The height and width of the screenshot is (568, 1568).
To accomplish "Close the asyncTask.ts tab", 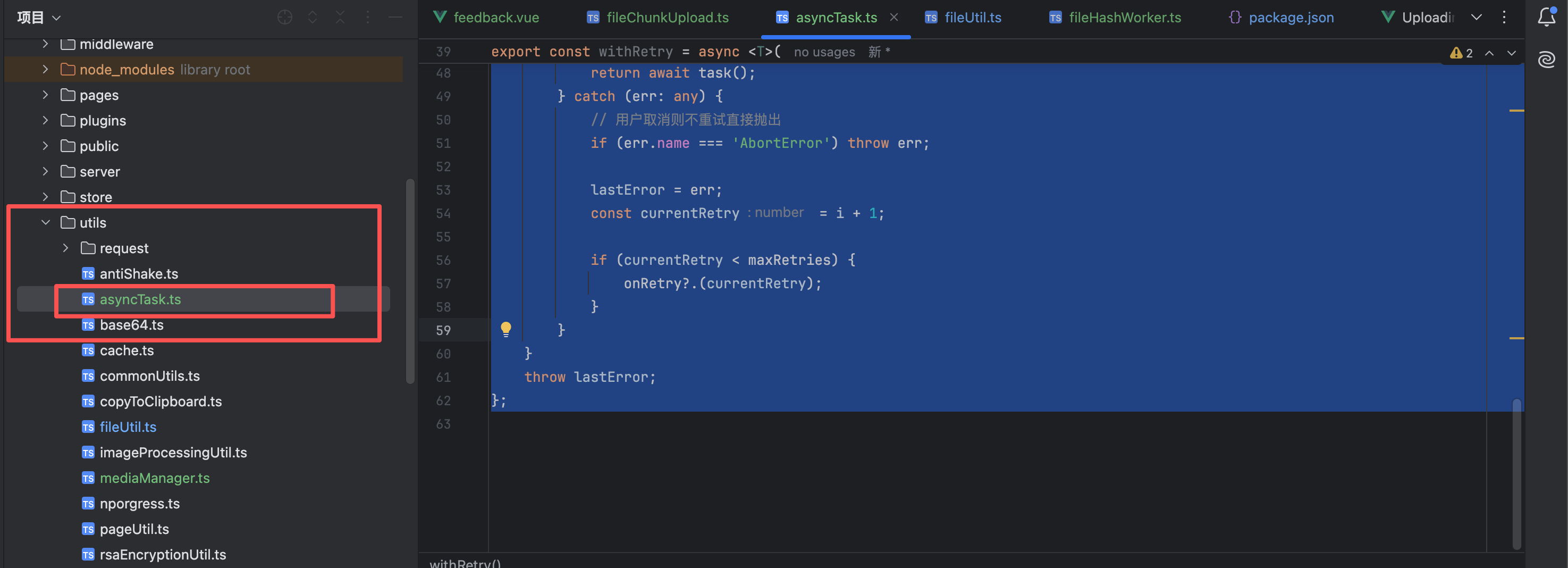I will point(893,17).
